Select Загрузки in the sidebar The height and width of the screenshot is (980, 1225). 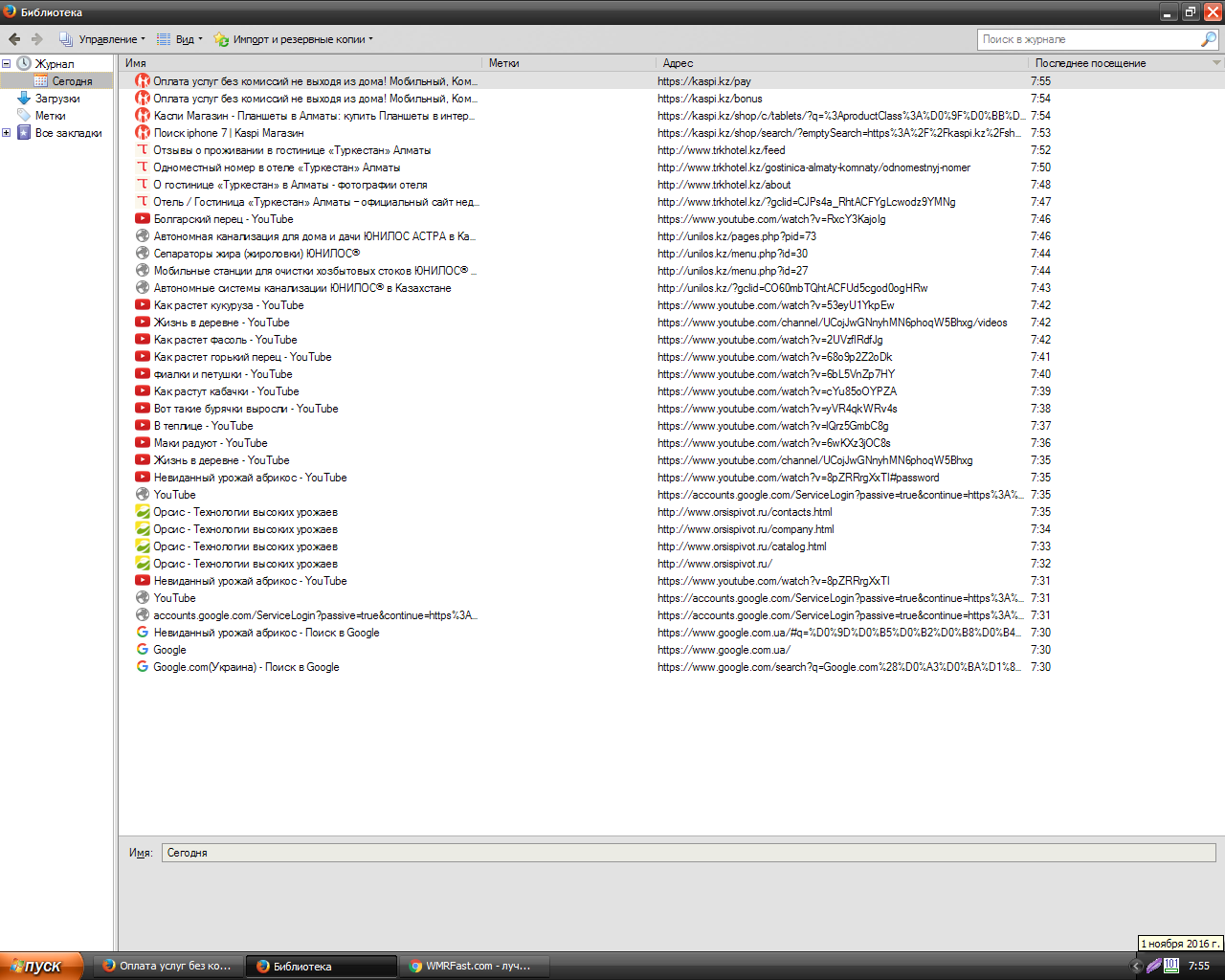pos(57,99)
